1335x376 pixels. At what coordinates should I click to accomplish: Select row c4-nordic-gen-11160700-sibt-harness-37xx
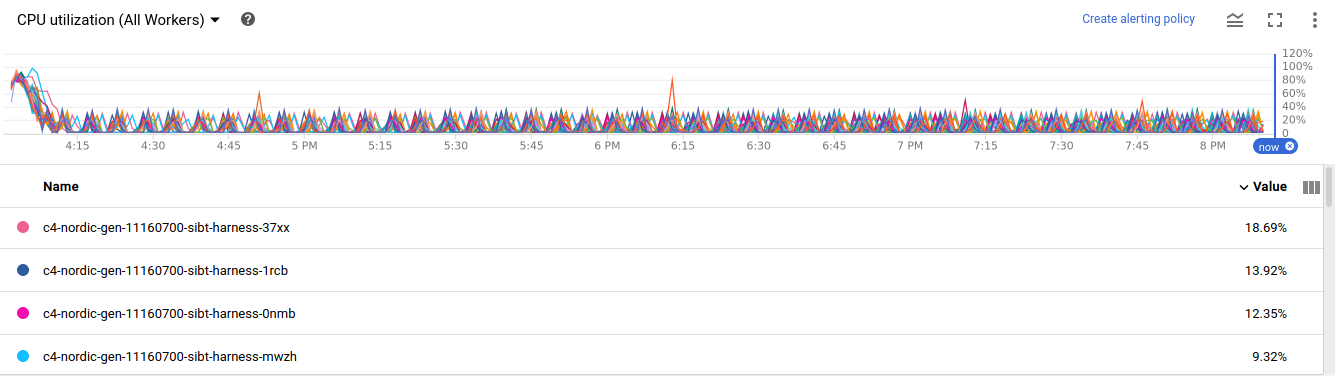(662, 228)
